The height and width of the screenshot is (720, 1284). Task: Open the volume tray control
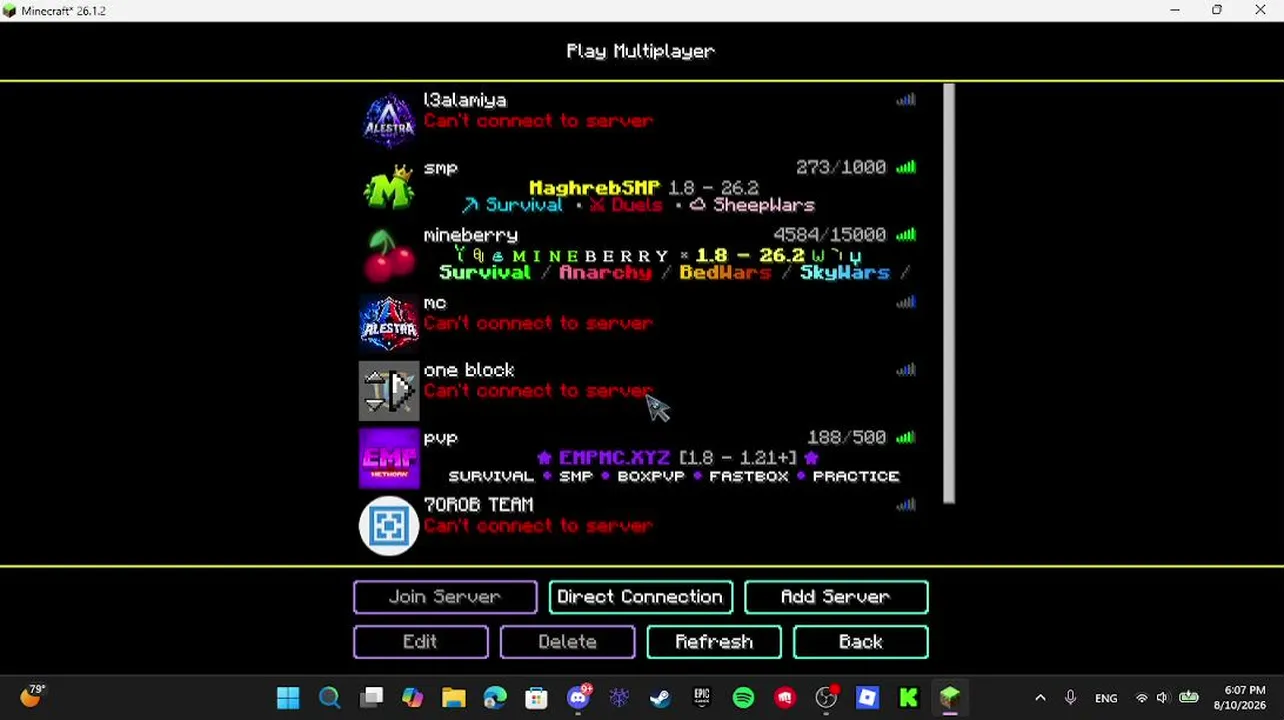point(1162,698)
